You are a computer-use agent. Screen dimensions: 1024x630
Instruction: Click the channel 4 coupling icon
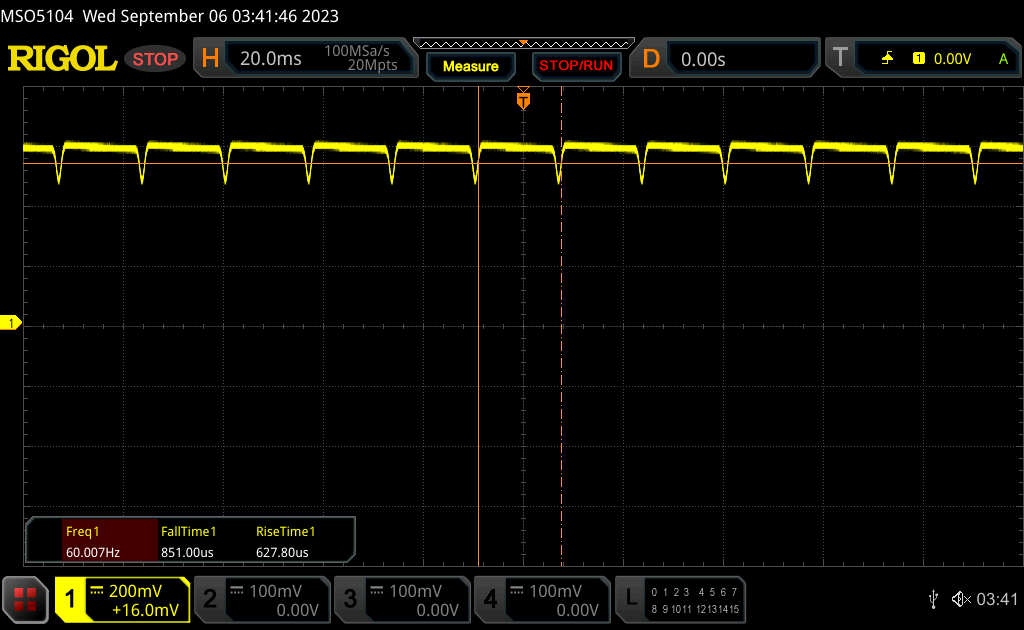(x=517, y=591)
